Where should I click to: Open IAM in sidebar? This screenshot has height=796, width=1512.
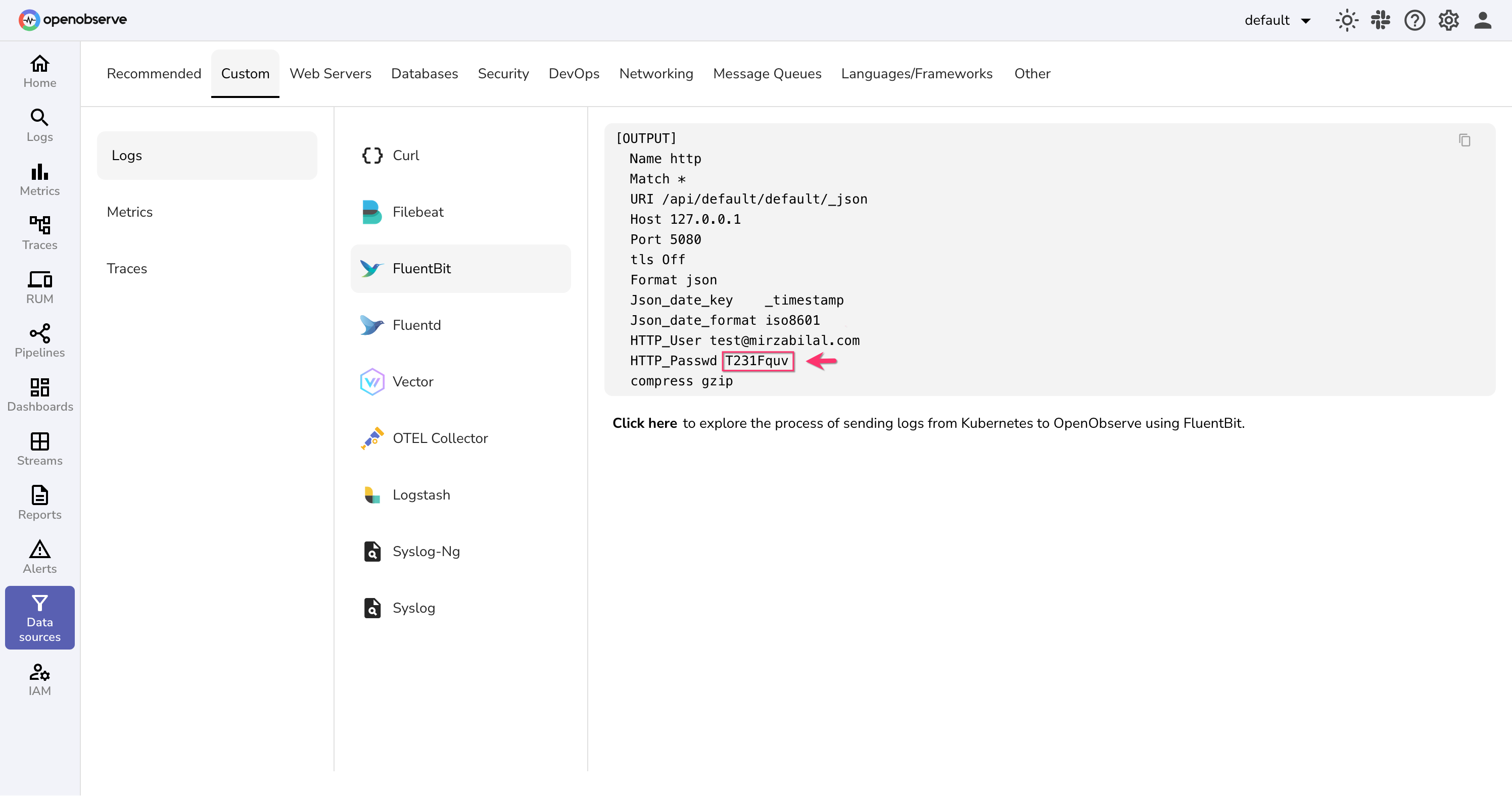(x=39, y=679)
